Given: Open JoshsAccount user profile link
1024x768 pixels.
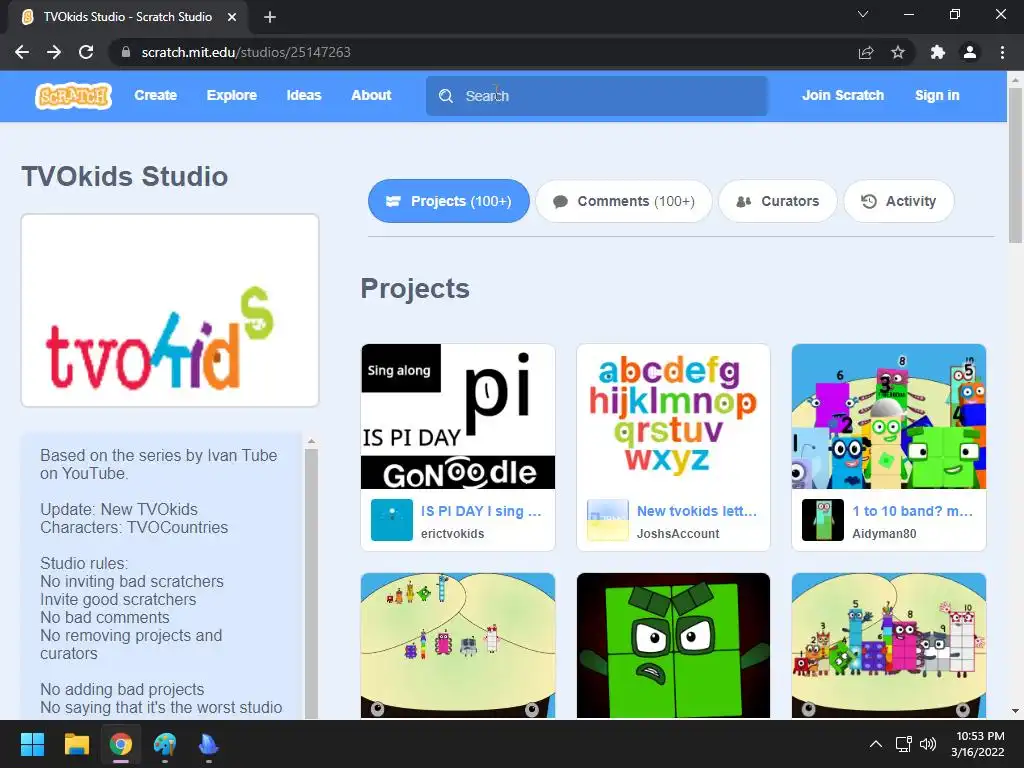Looking at the screenshot, I should pyautogui.click(x=678, y=534).
